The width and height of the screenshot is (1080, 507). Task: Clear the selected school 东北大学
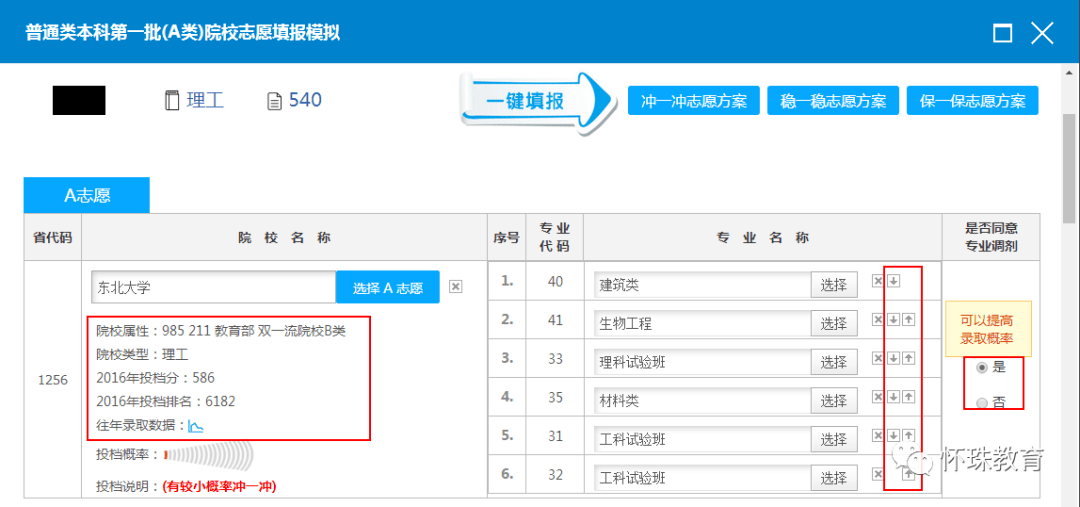click(x=455, y=287)
